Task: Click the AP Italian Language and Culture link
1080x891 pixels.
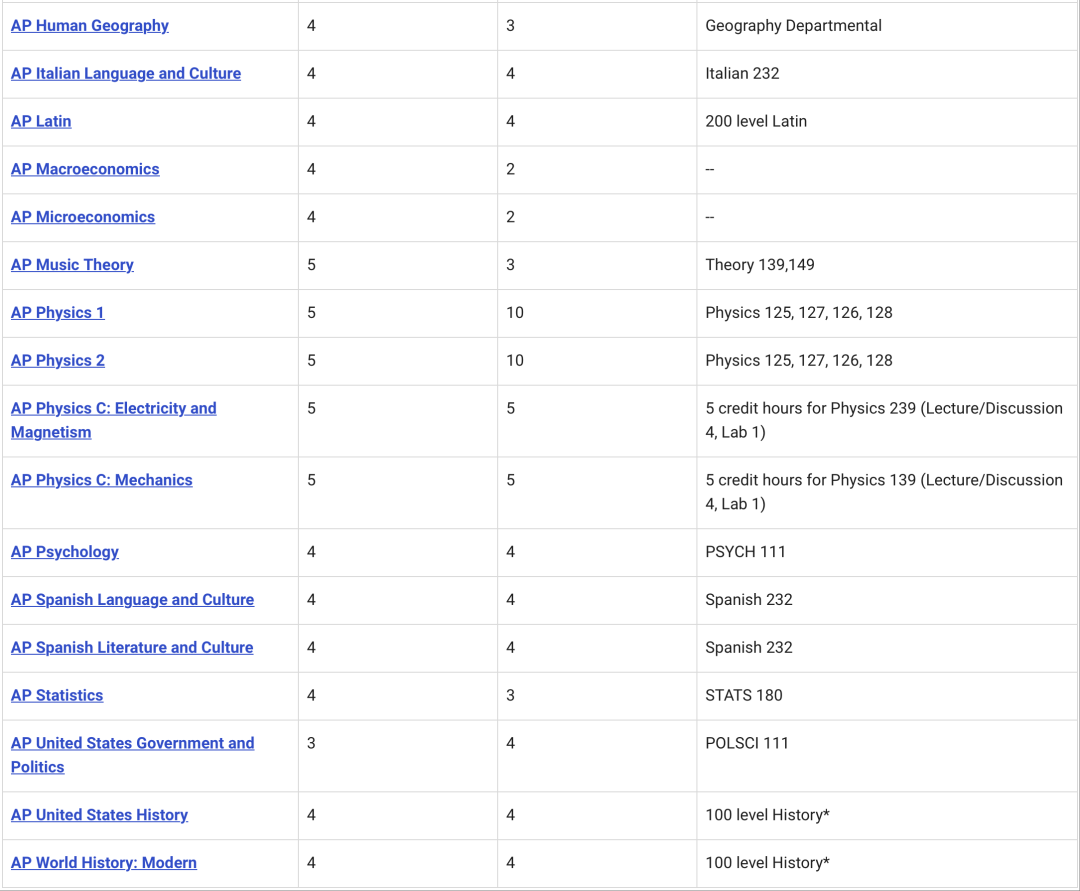Action: (125, 74)
